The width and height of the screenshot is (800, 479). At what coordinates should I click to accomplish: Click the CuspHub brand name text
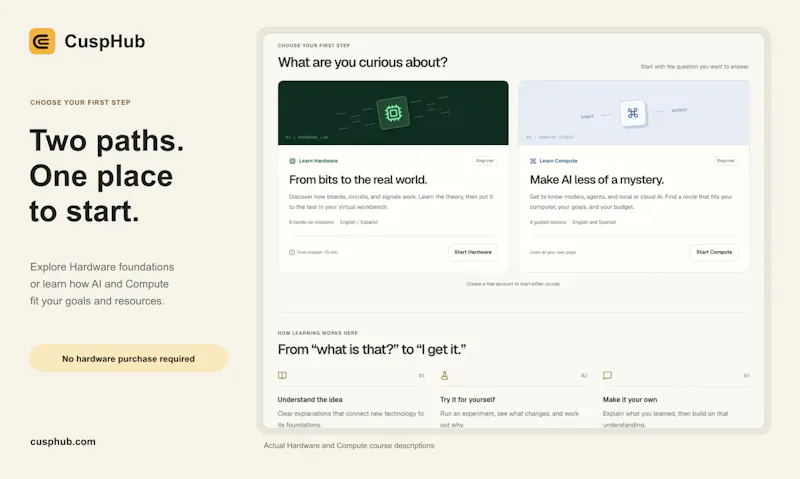[105, 41]
